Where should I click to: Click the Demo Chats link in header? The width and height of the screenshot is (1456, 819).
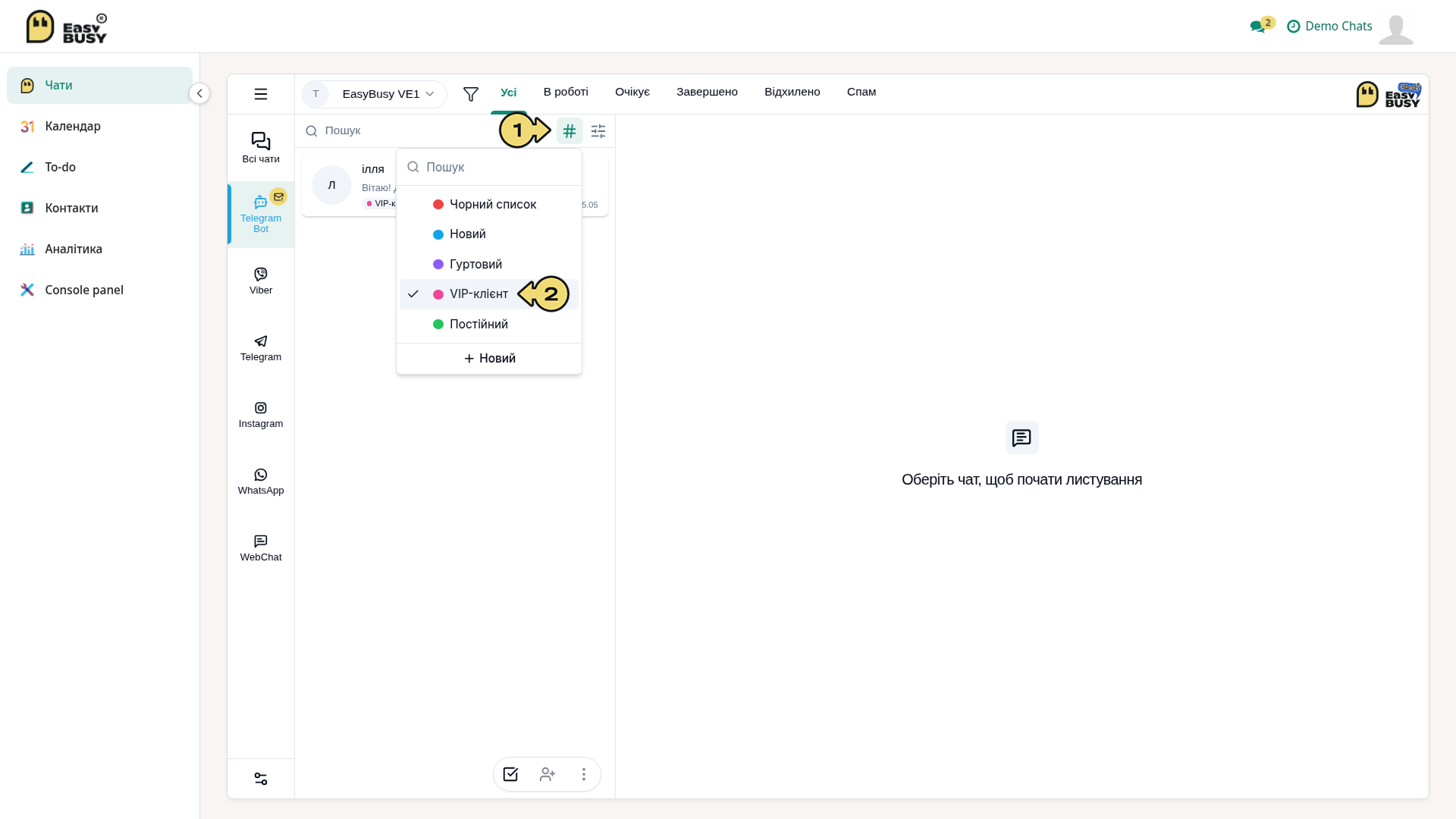tap(1329, 26)
